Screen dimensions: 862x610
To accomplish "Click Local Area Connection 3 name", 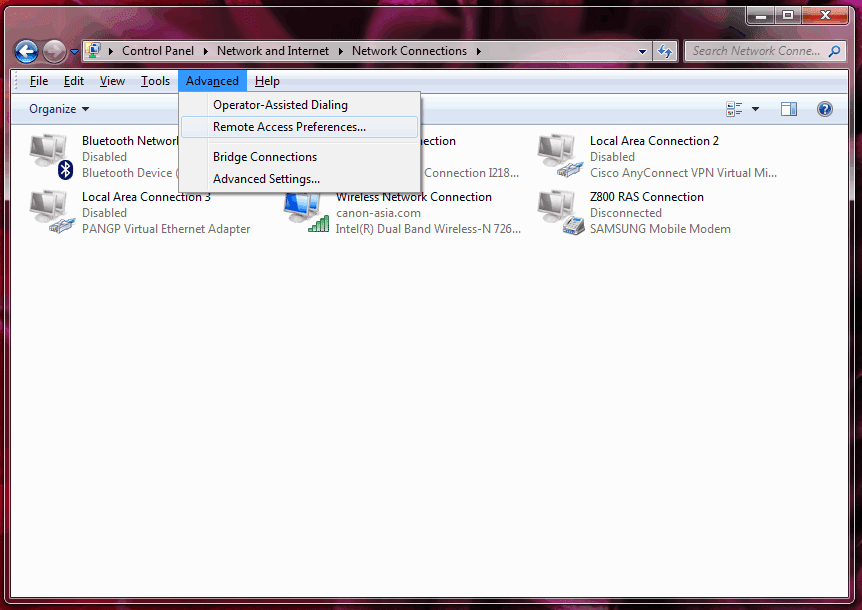I will click(146, 198).
